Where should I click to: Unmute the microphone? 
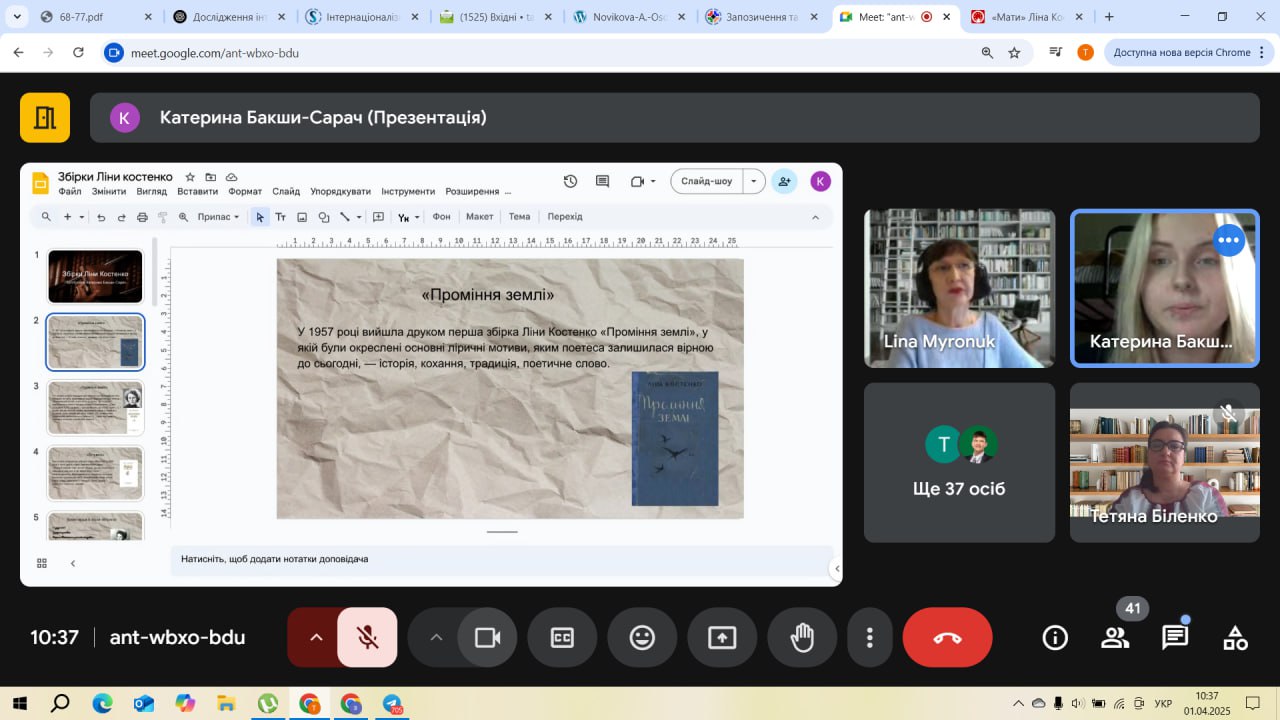coord(367,638)
